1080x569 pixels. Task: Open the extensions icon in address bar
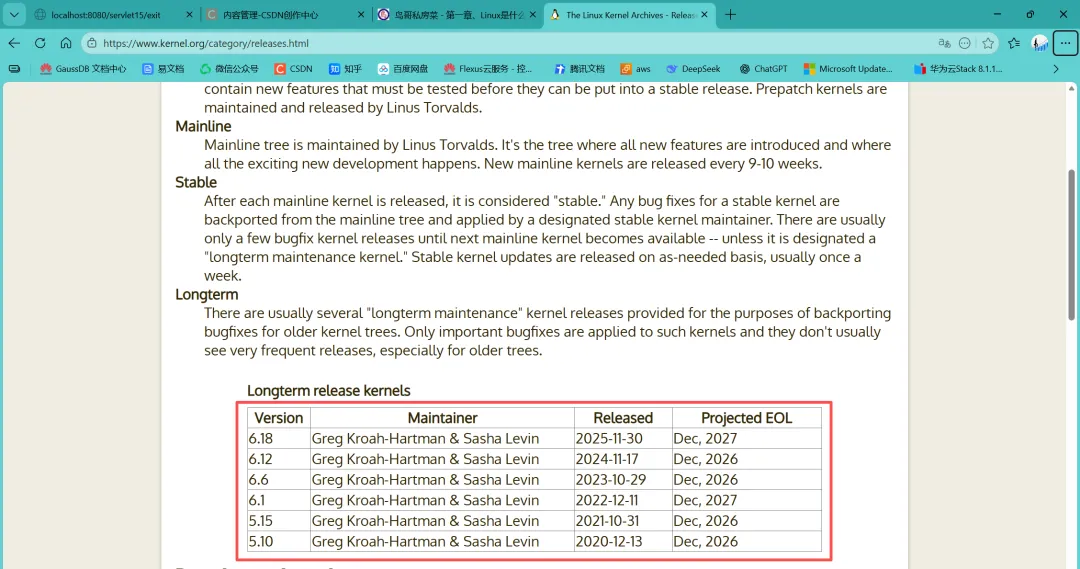[965, 43]
